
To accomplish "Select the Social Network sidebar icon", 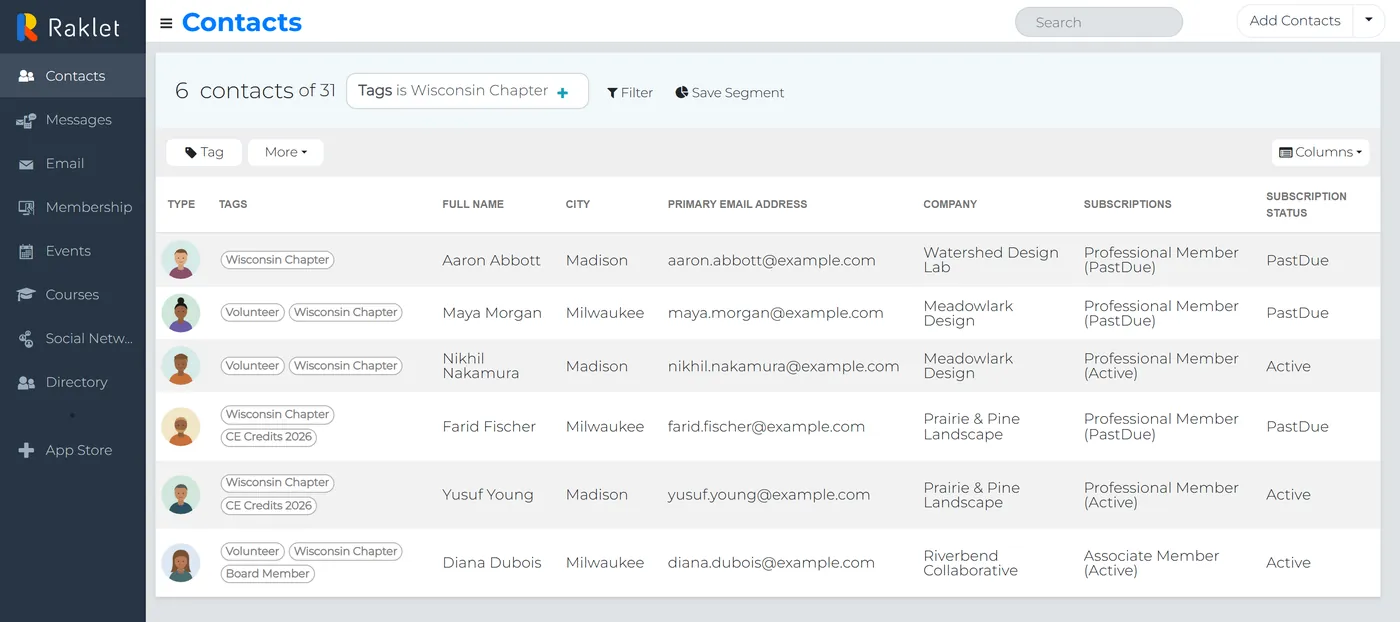I will click(27, 339).
